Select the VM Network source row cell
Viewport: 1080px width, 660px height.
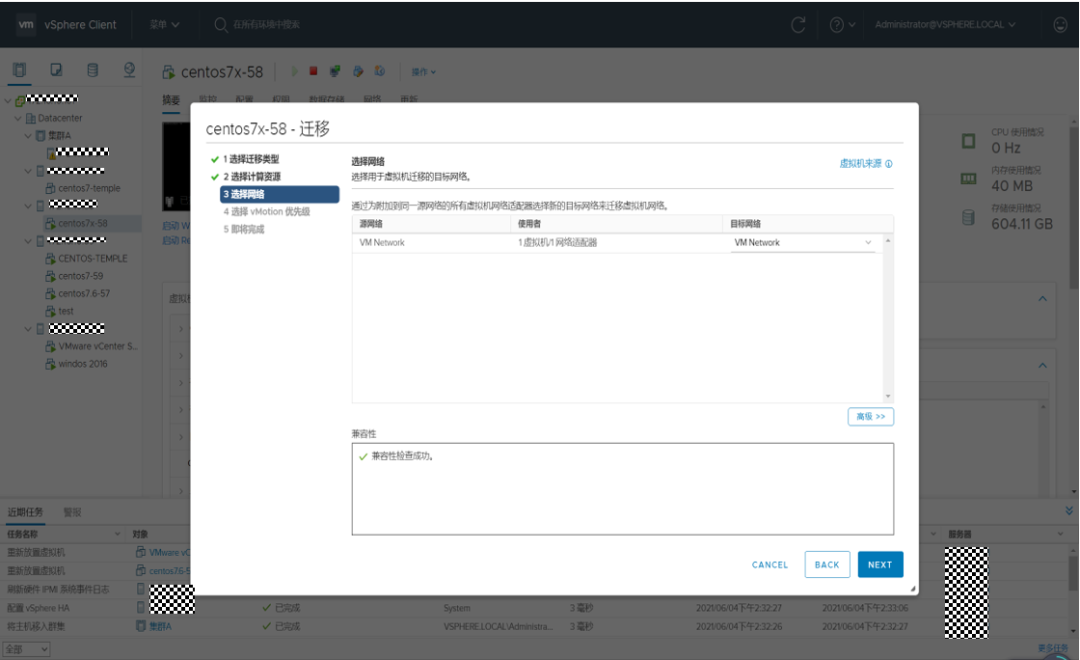point(382,243)
